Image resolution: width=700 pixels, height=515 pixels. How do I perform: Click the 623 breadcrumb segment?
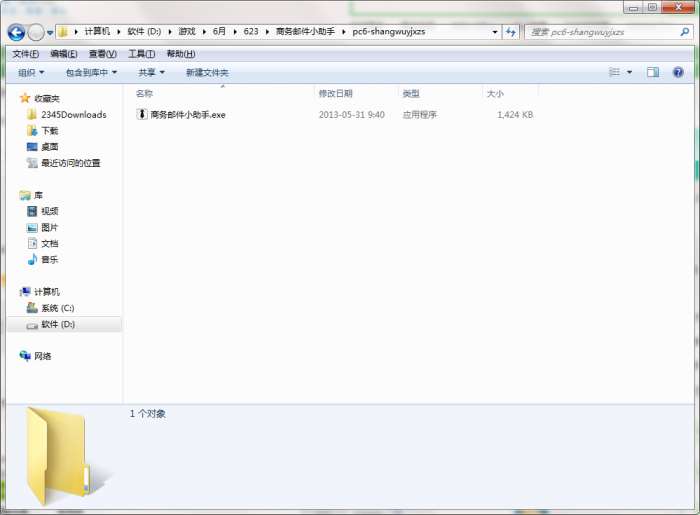pos(251,32)
